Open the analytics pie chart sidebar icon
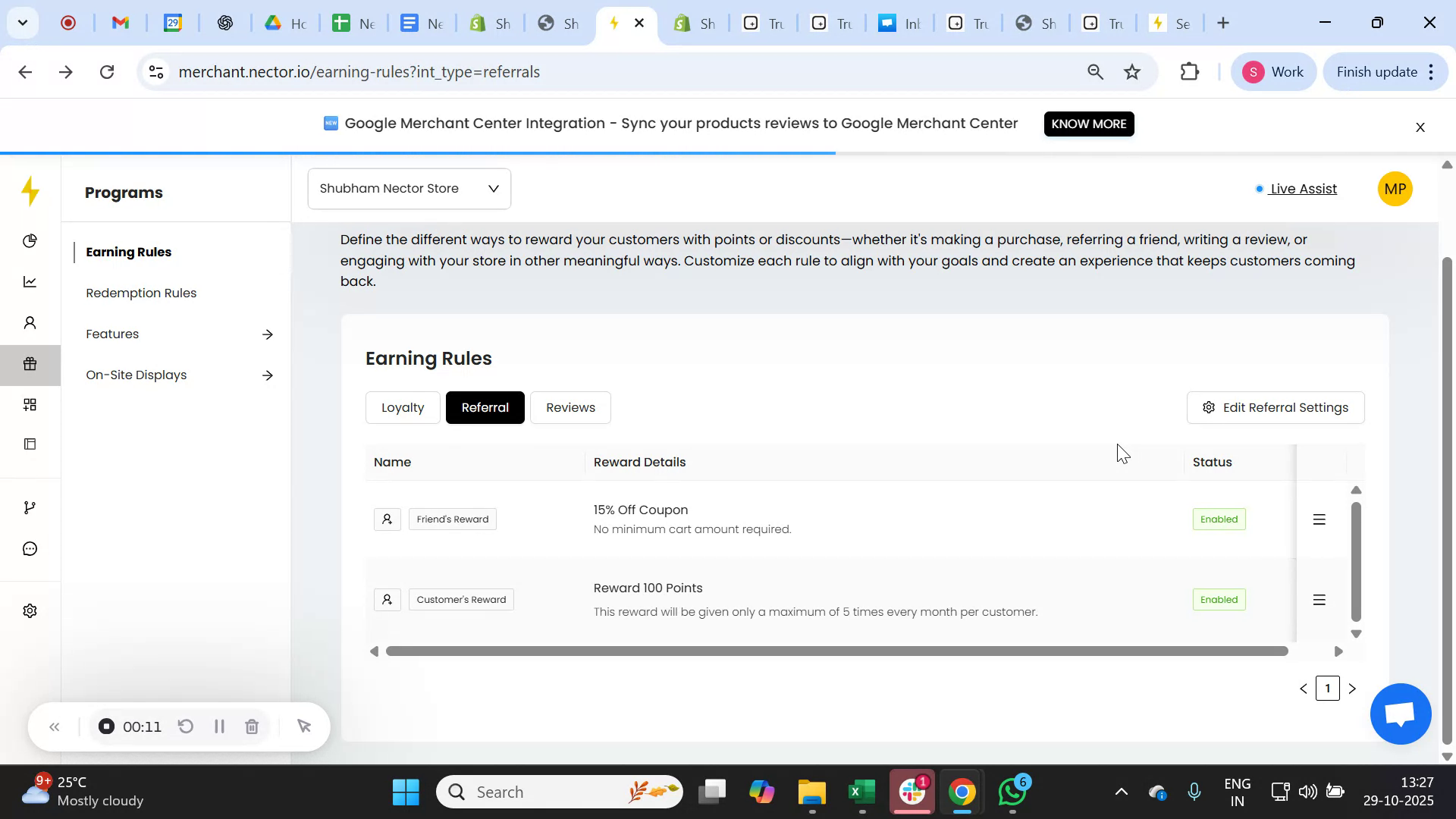The width and height of the screenshot is (1456, 819). pos(30,240)
